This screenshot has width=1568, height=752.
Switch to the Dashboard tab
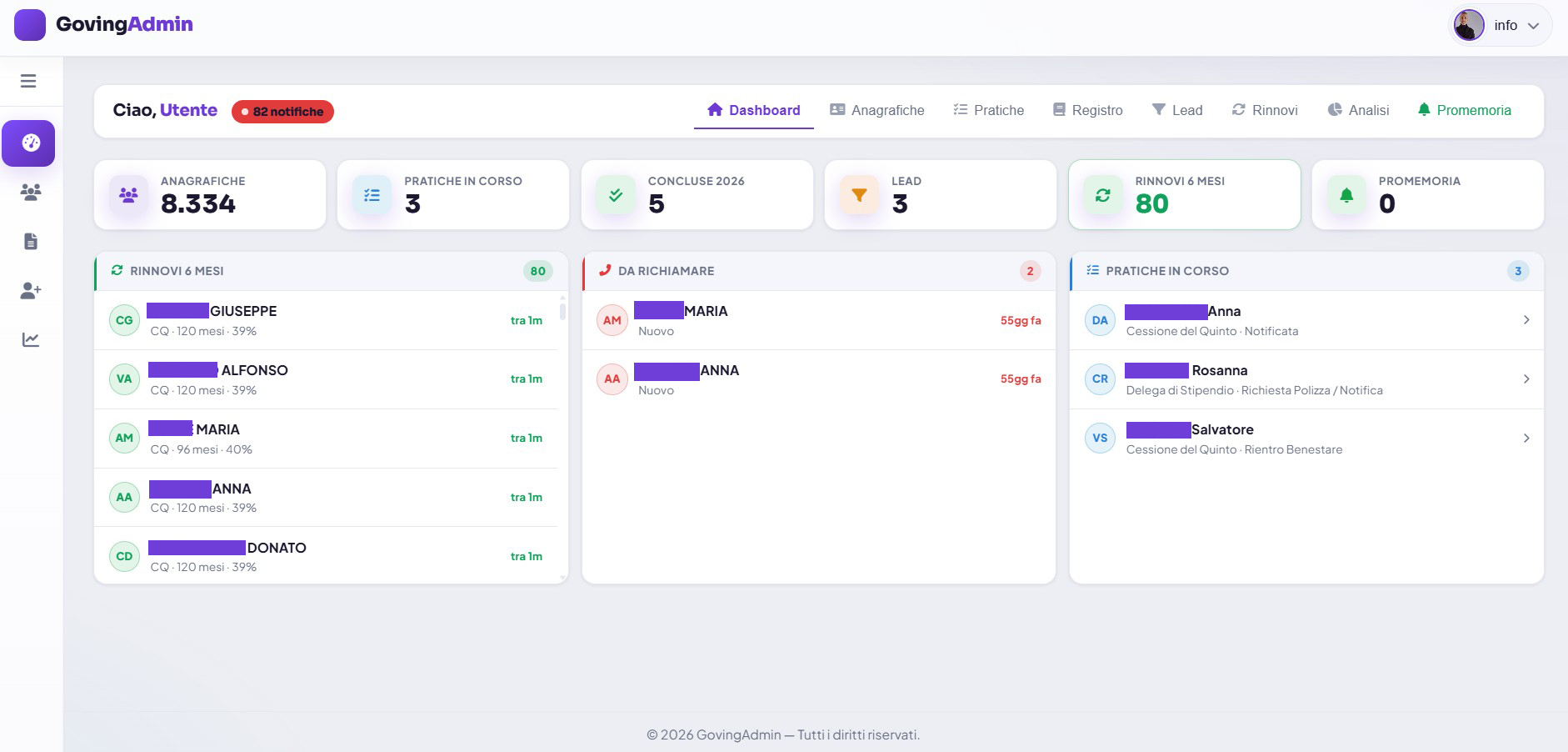[x=753, y=110]
